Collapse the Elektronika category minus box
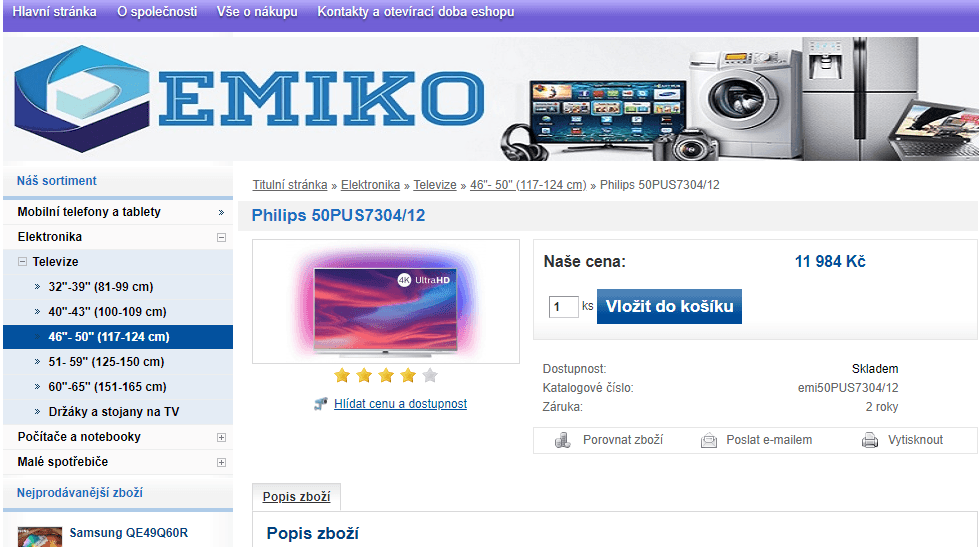This screenshot has height=547, width=979. (x=221, y=237)
